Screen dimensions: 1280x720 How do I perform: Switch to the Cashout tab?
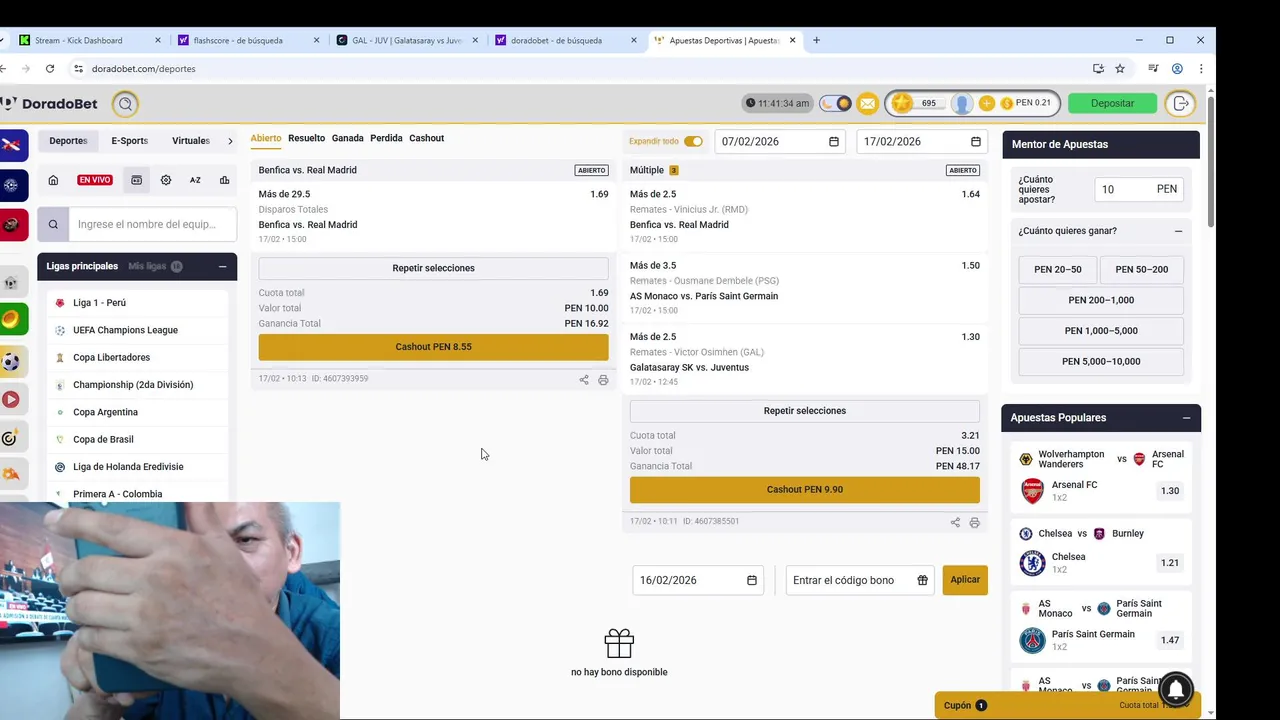[x=426, y=138]
